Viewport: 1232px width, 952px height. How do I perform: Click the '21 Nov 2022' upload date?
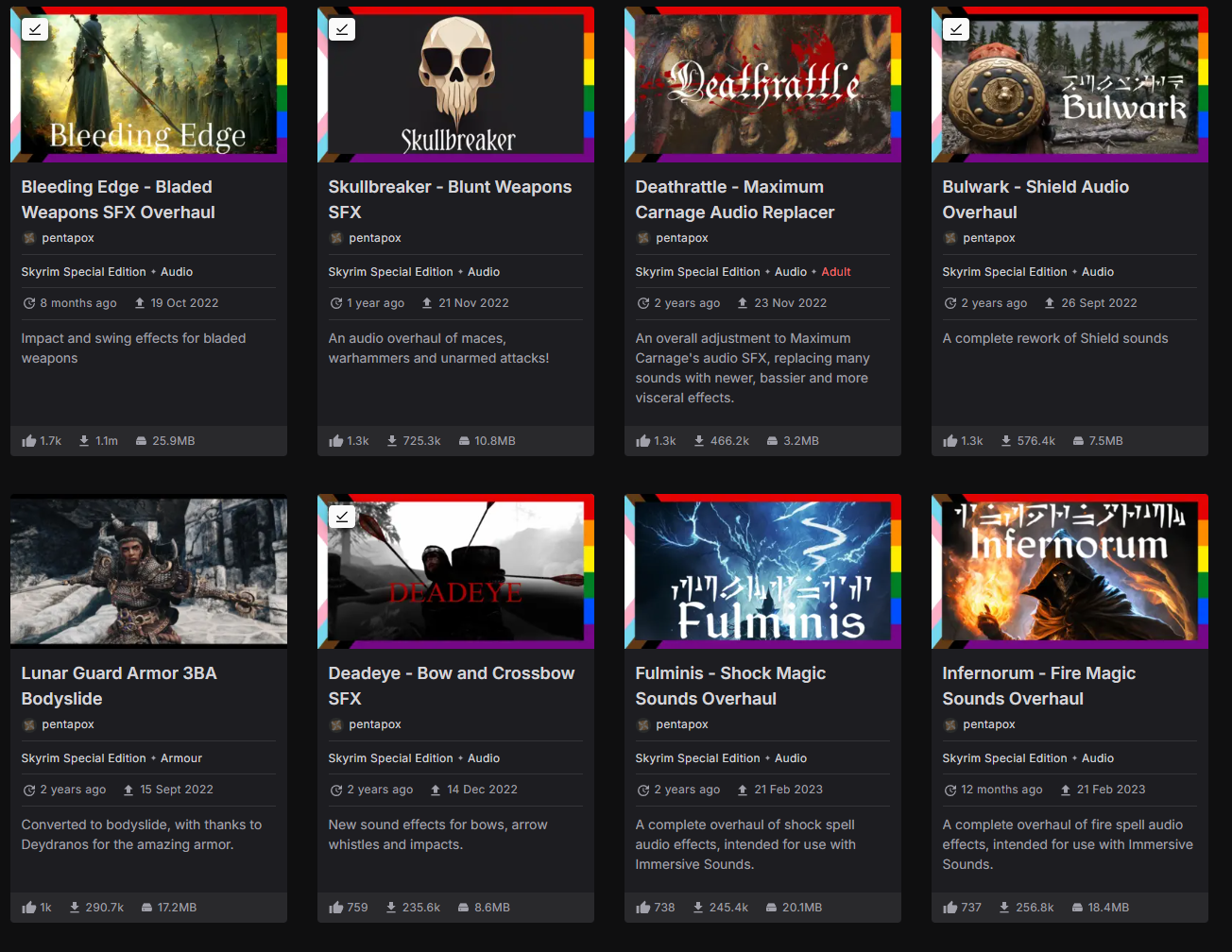click(x=473, y=303)
